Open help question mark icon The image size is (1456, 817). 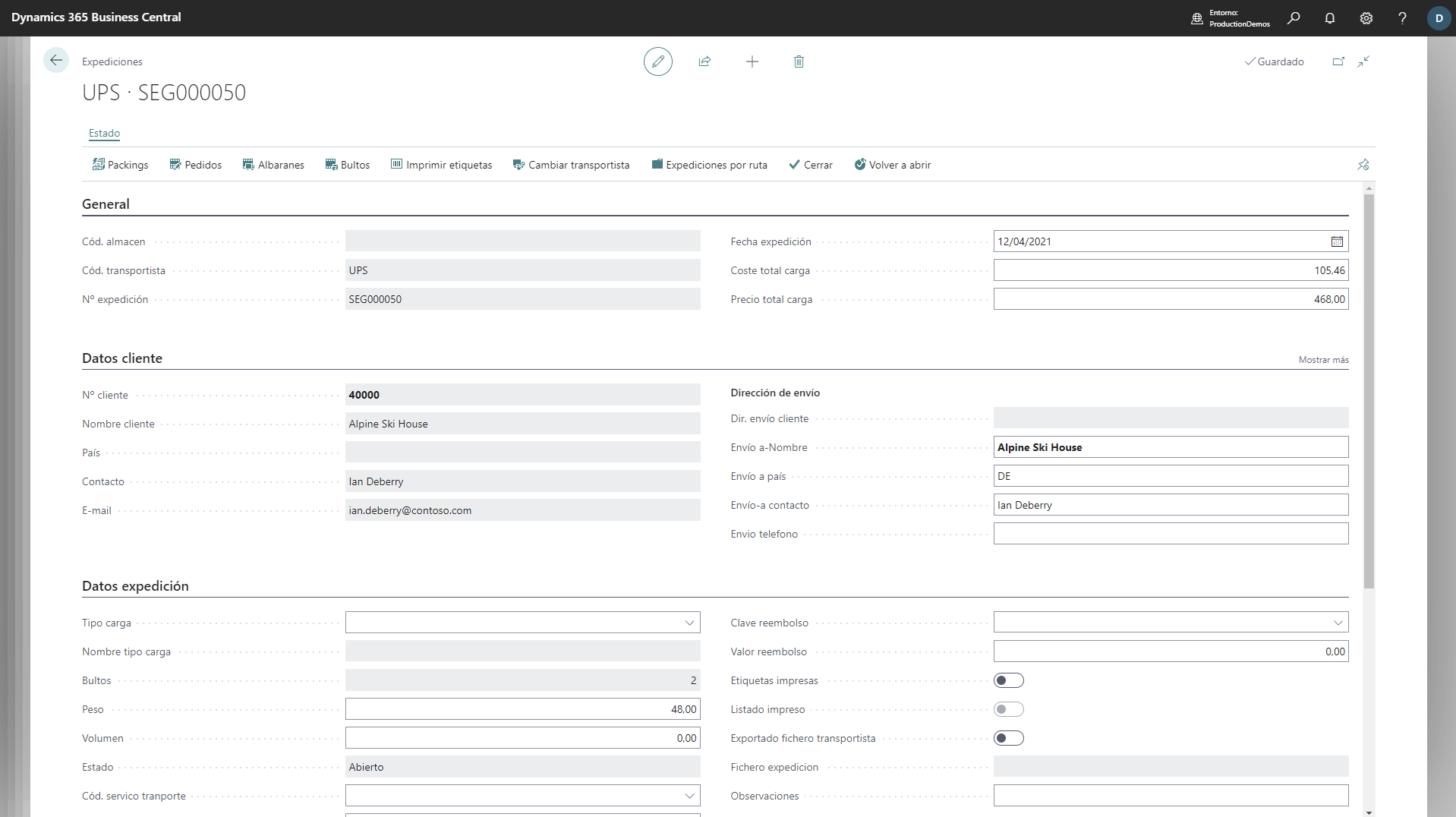point(1402,18)
